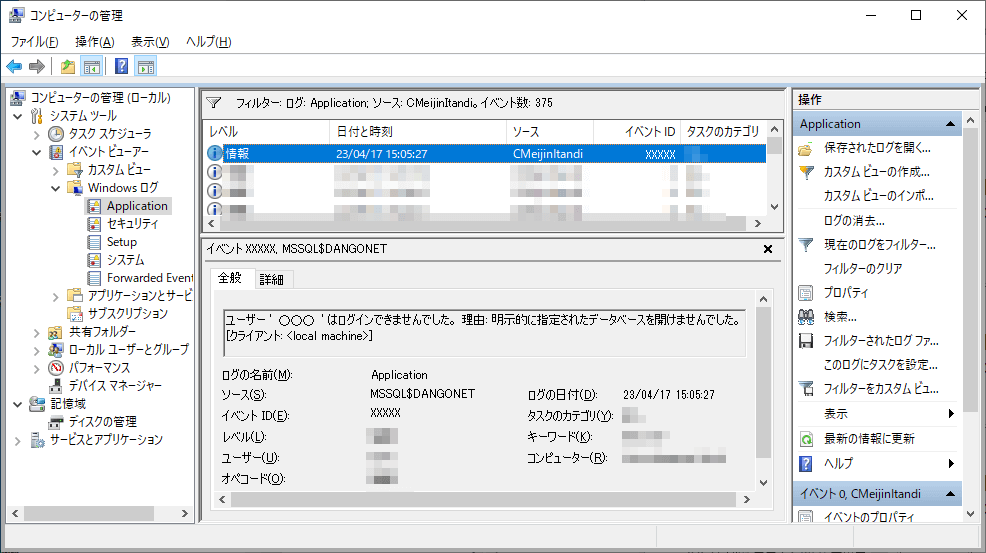Open プロパティ in the actions pane
The image size is (986, 553).
845,293
